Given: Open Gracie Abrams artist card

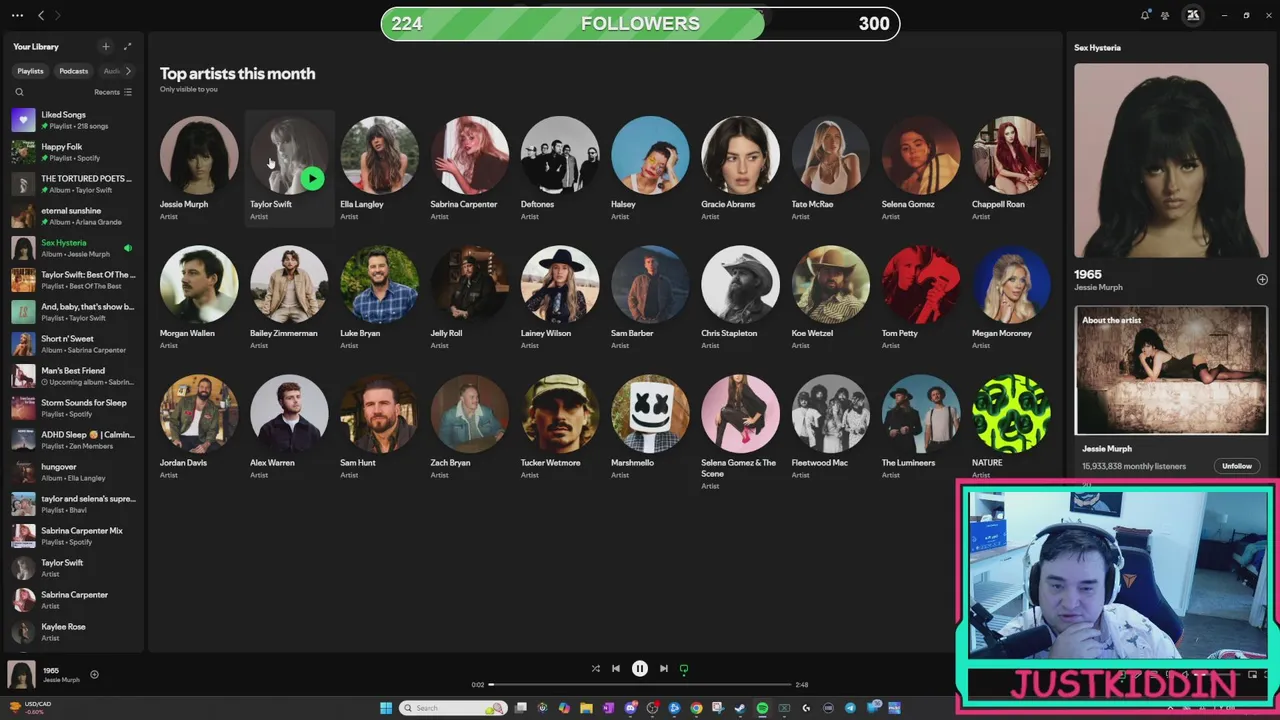Looking at the screenshot, I should 740,168.
